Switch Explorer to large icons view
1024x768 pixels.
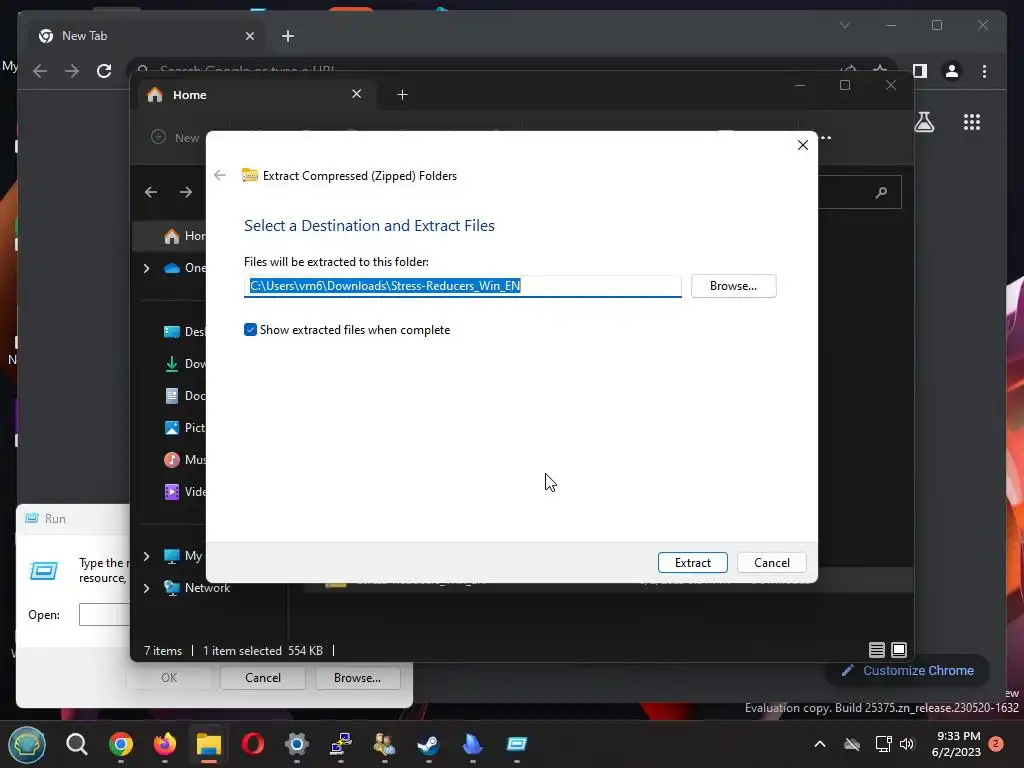click(x=899, y=650)
